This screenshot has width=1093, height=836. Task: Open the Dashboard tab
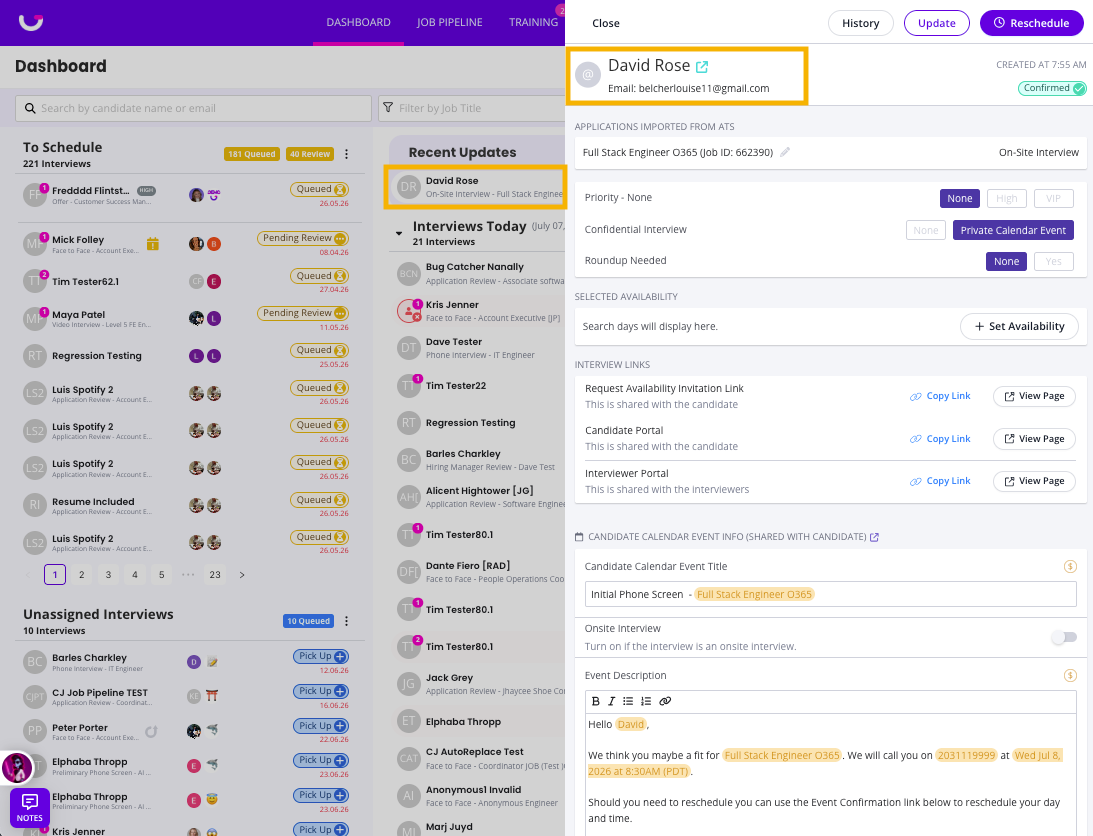tap(358, 22)
